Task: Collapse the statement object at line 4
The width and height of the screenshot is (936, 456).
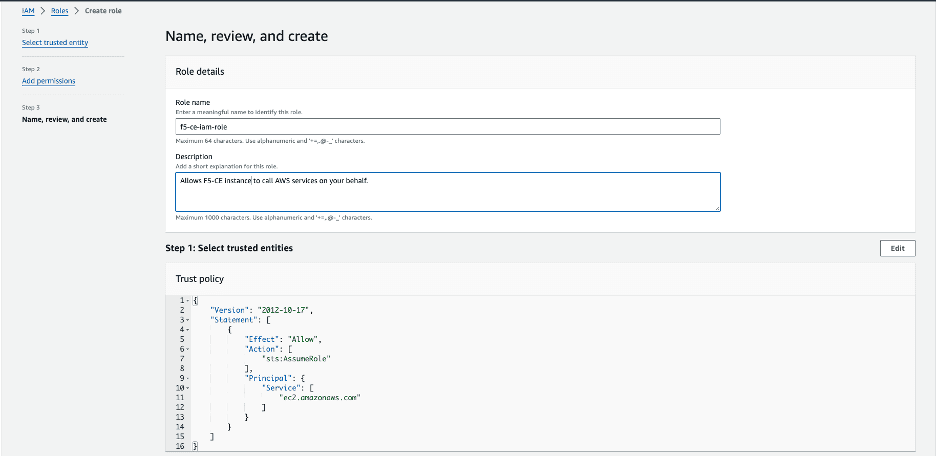Action: tap(187, 329)
